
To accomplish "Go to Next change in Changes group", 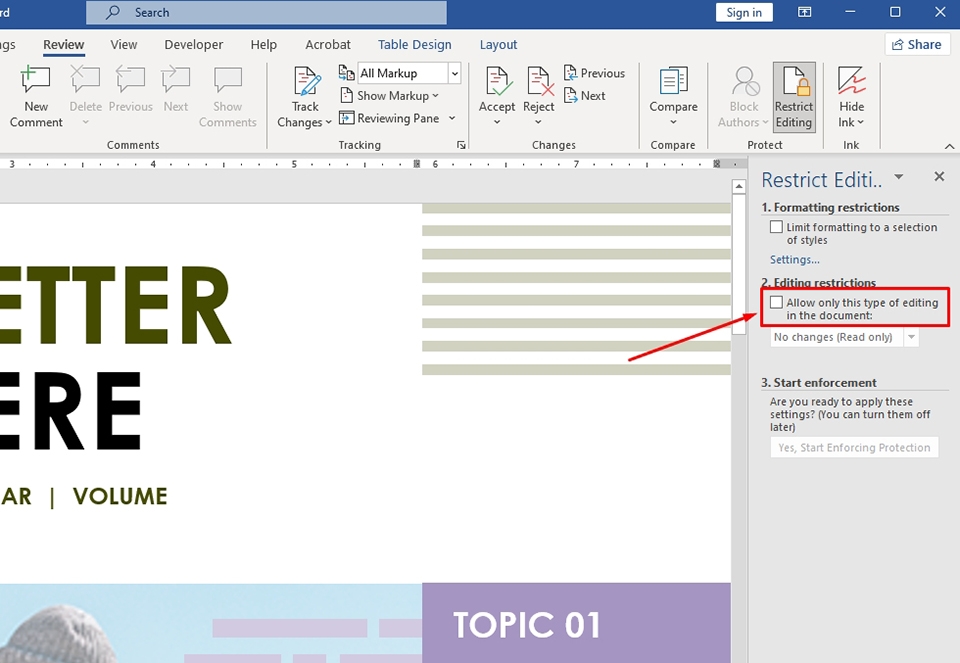I will [x=586, y=96].
